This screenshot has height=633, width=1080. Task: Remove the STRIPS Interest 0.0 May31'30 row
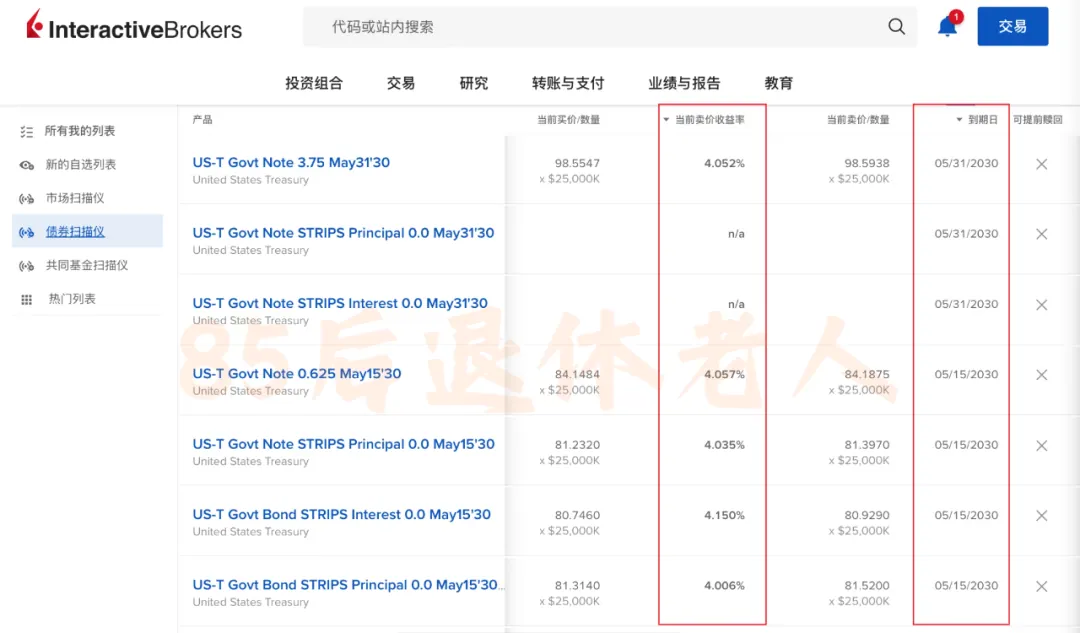coord(1041,304)
